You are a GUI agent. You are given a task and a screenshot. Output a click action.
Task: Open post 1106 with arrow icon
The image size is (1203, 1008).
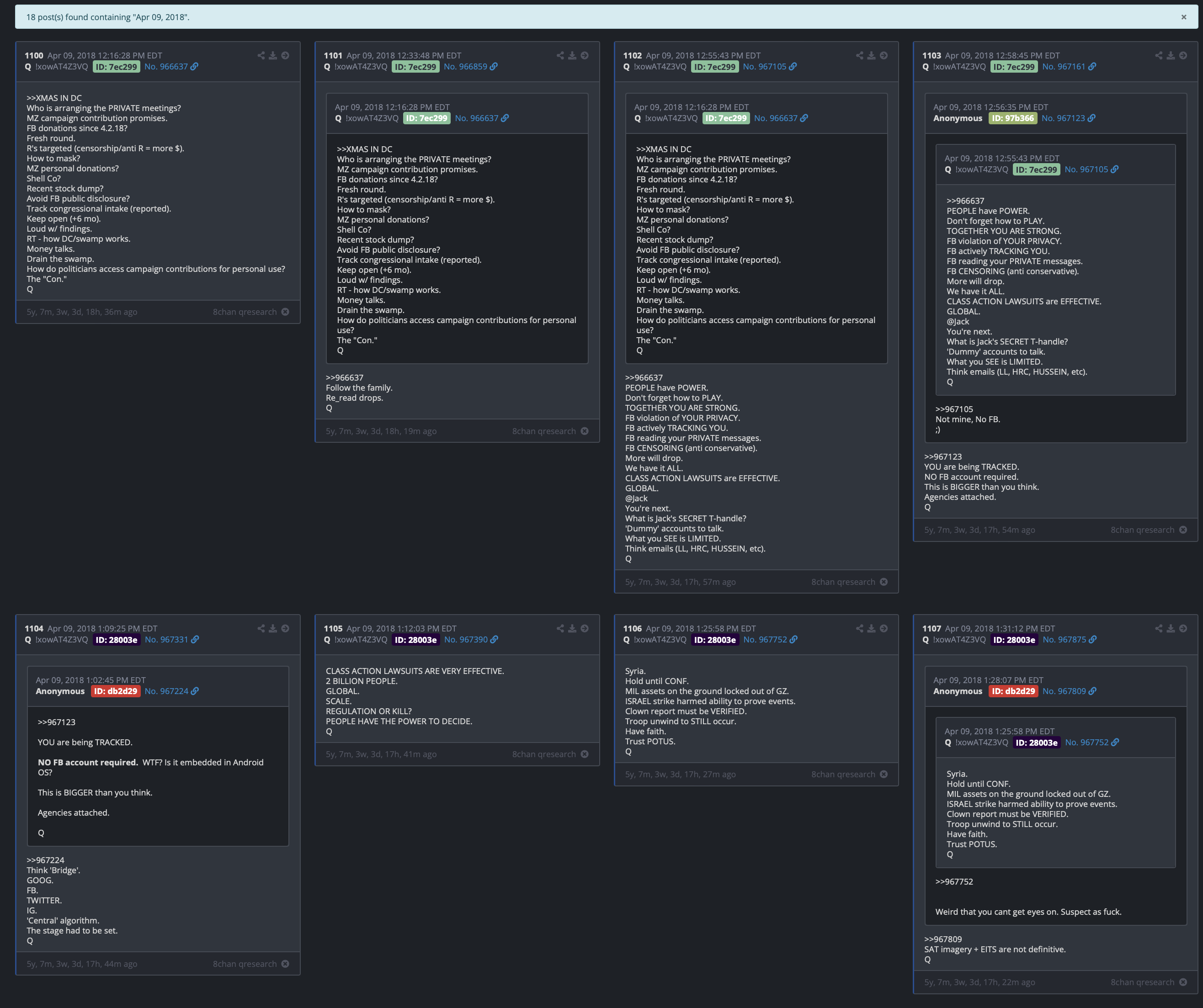pos(884,628)
